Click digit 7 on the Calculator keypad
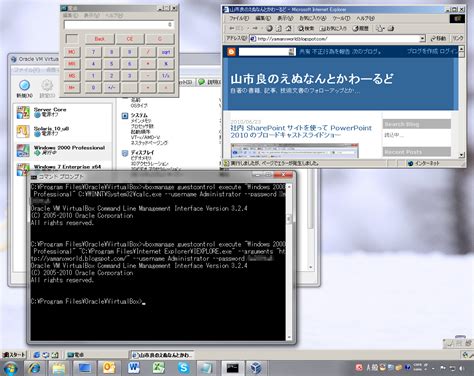The image size is (474, 376). point(93,52)
